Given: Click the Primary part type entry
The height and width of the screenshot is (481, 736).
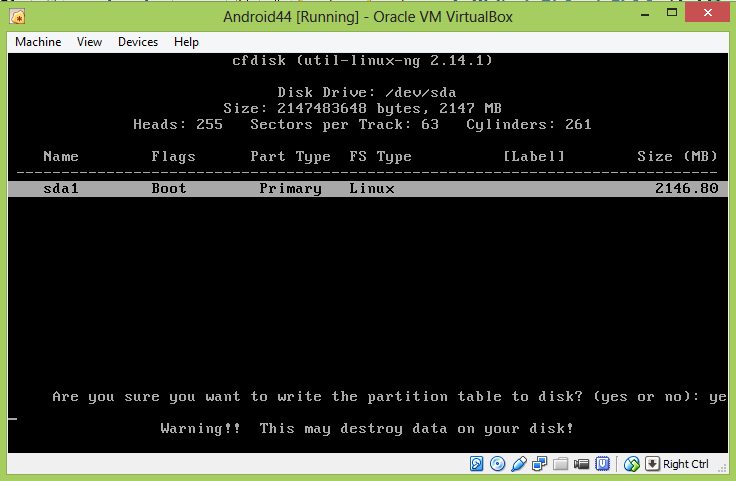Looking at the screenshot, I should click(x=291, y=189).
